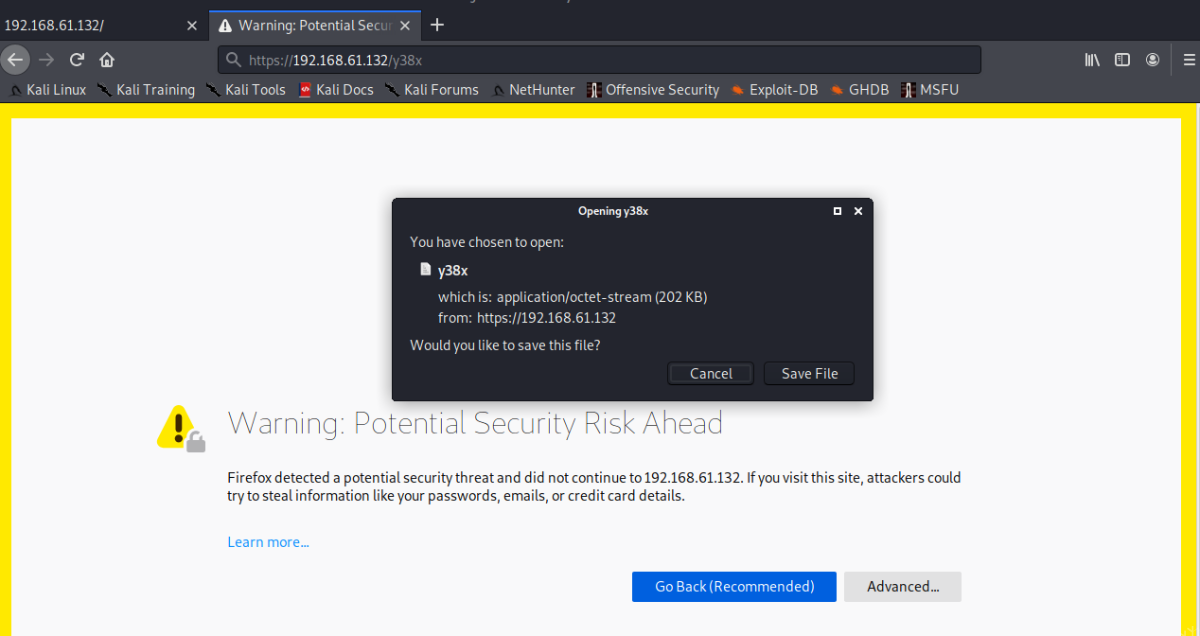
Task: Expand the Advanced options
Action: (x=902, y=587)
